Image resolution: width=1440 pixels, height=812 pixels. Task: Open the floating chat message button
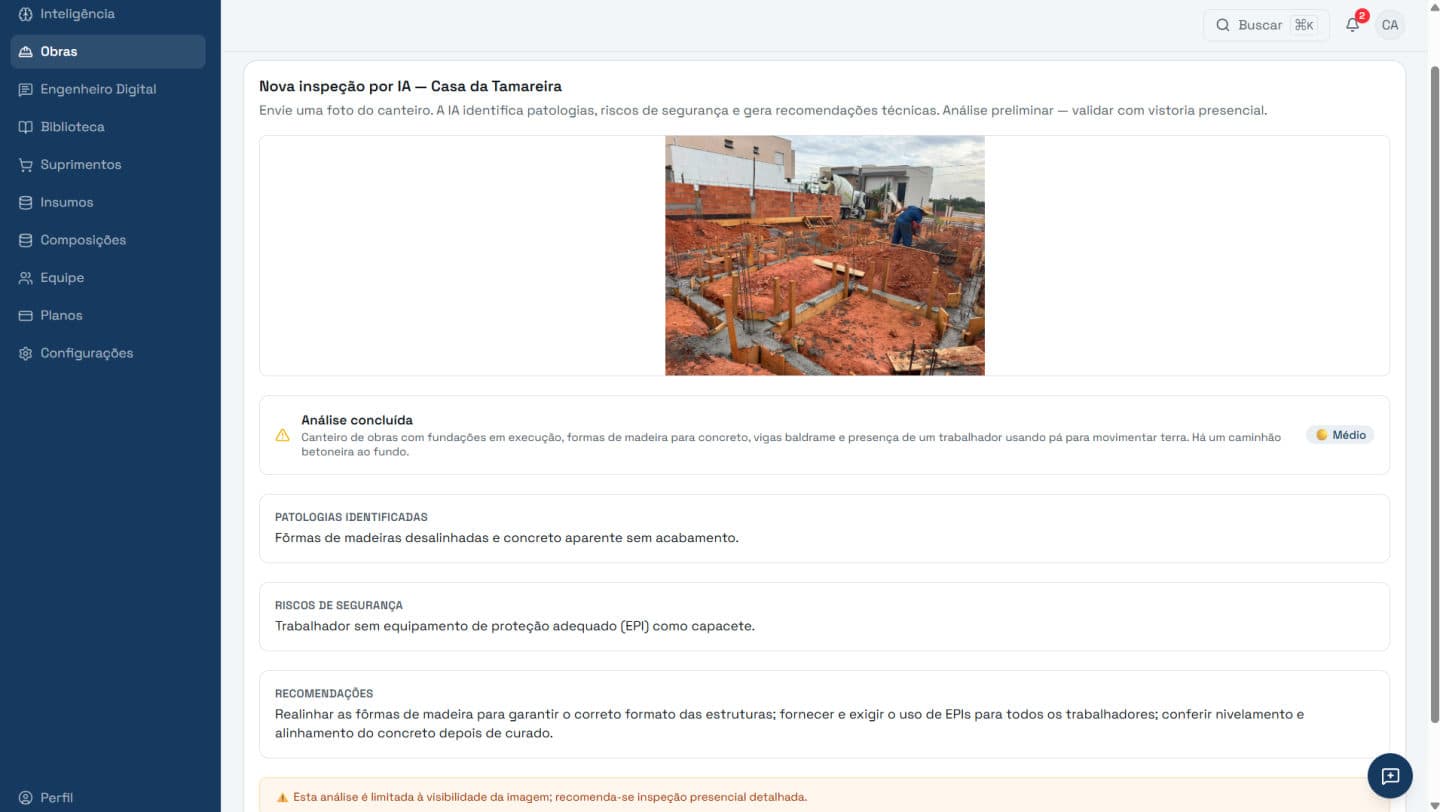(x=1390, y=775)
